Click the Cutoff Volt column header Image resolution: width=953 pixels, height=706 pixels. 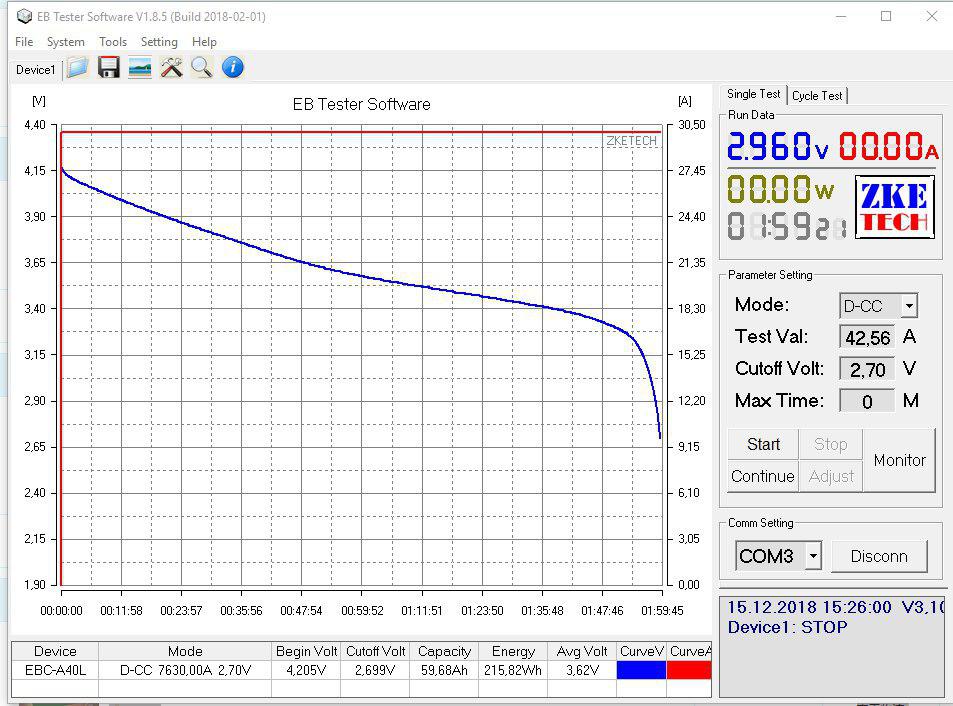click(376, 651)
